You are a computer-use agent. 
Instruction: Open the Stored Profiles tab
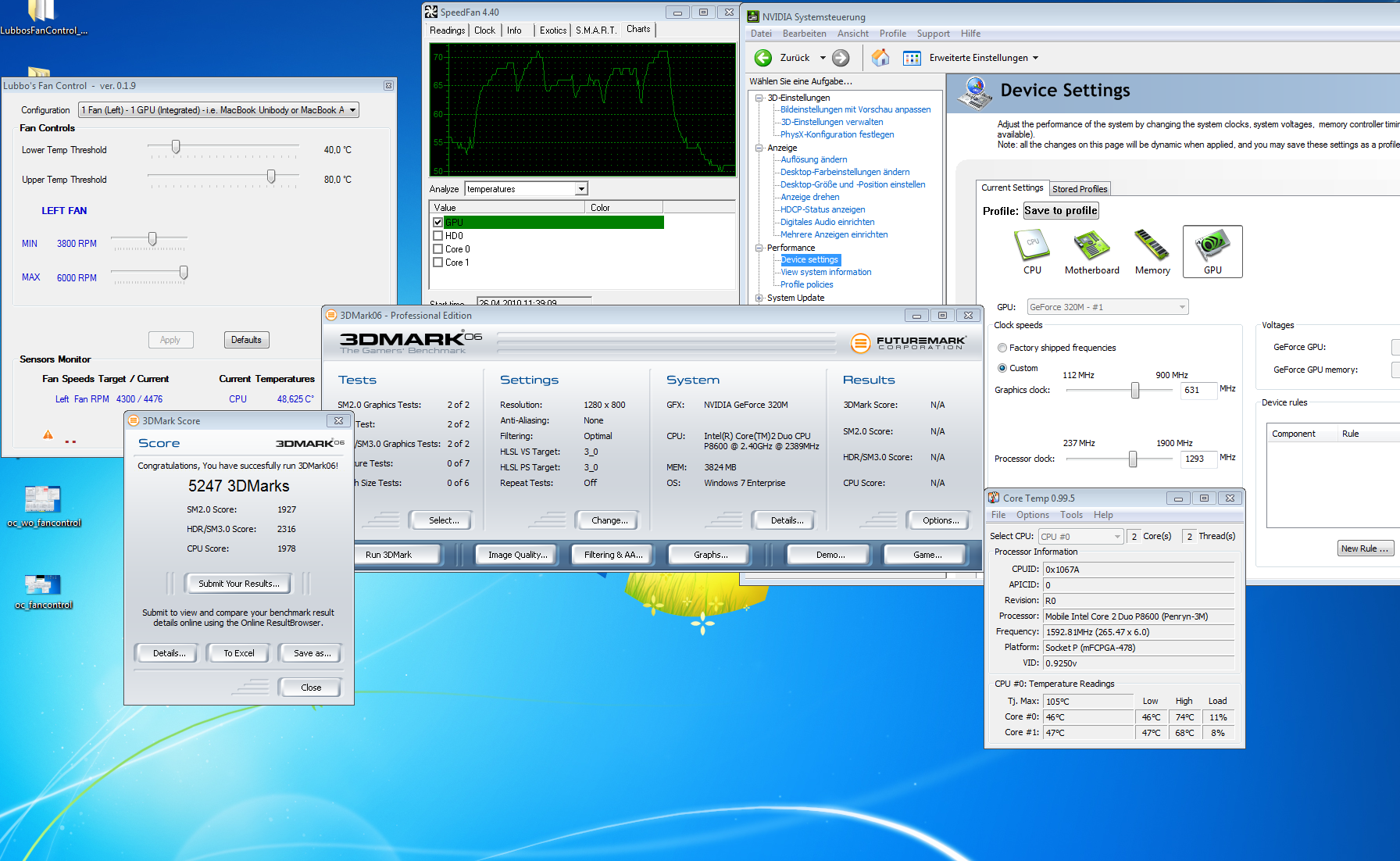tap(1080, 189)
